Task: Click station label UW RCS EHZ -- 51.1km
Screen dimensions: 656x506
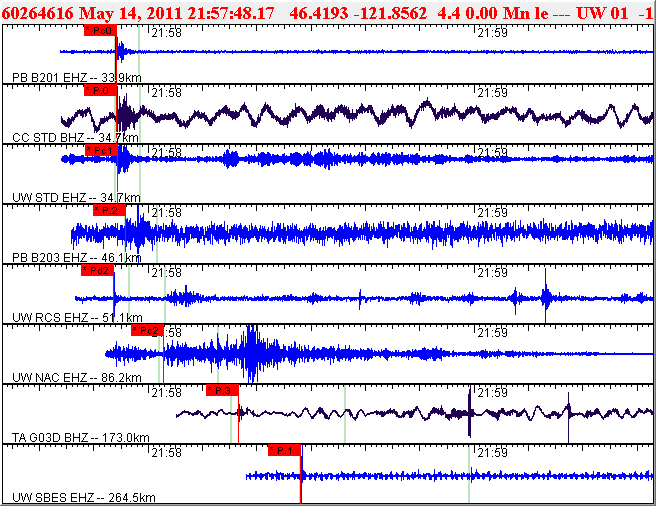Action: coord(77,317)
